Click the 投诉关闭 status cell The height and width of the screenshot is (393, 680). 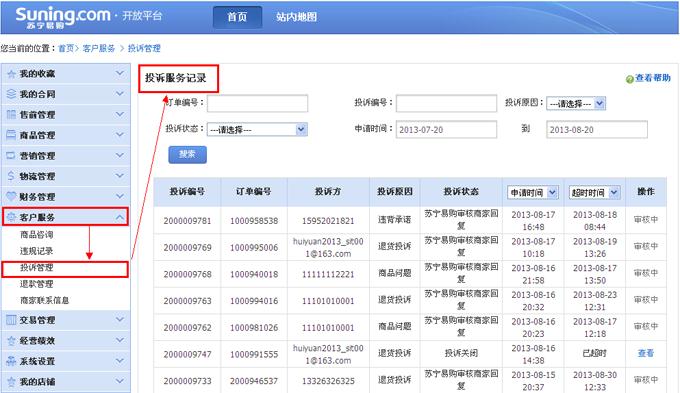pos(461,353)
